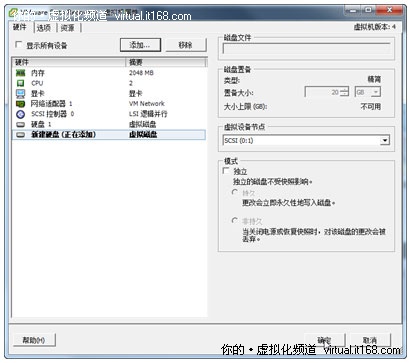The image size is (409, 363).
Task: Click the CPU device icon
Action: [21, 83]
